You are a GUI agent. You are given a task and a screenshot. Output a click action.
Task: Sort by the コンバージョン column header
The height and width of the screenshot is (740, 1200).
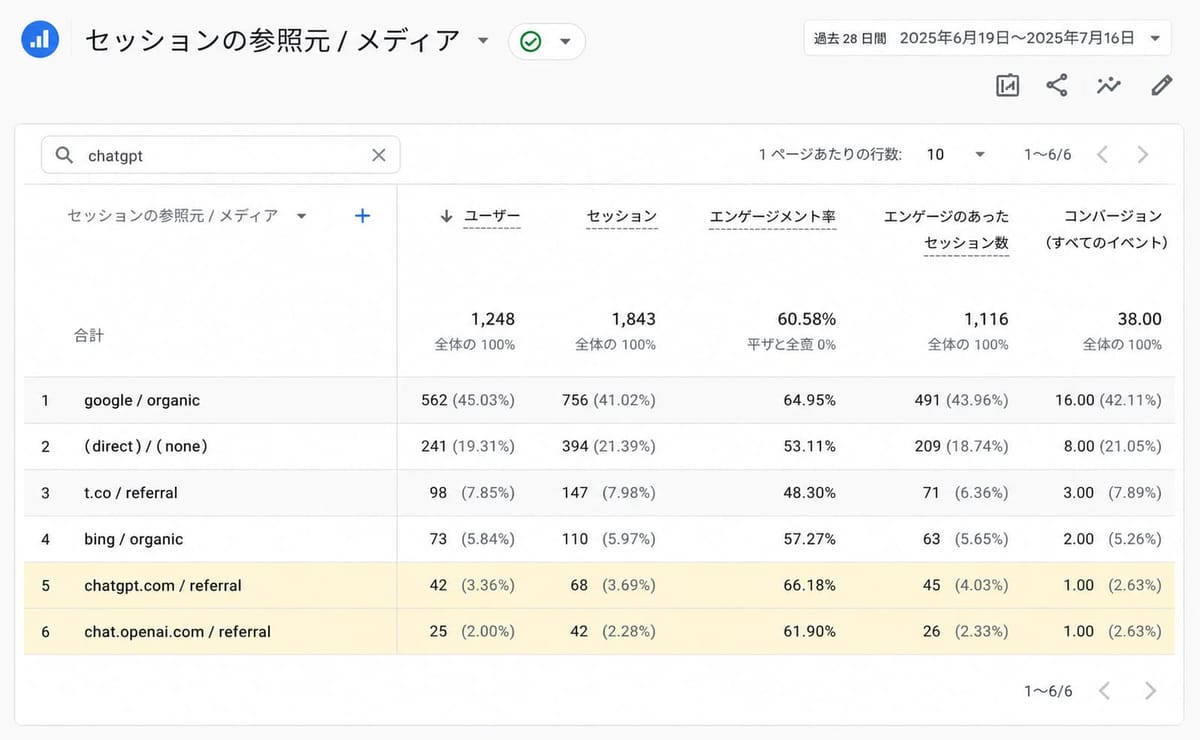point(1105,229)
